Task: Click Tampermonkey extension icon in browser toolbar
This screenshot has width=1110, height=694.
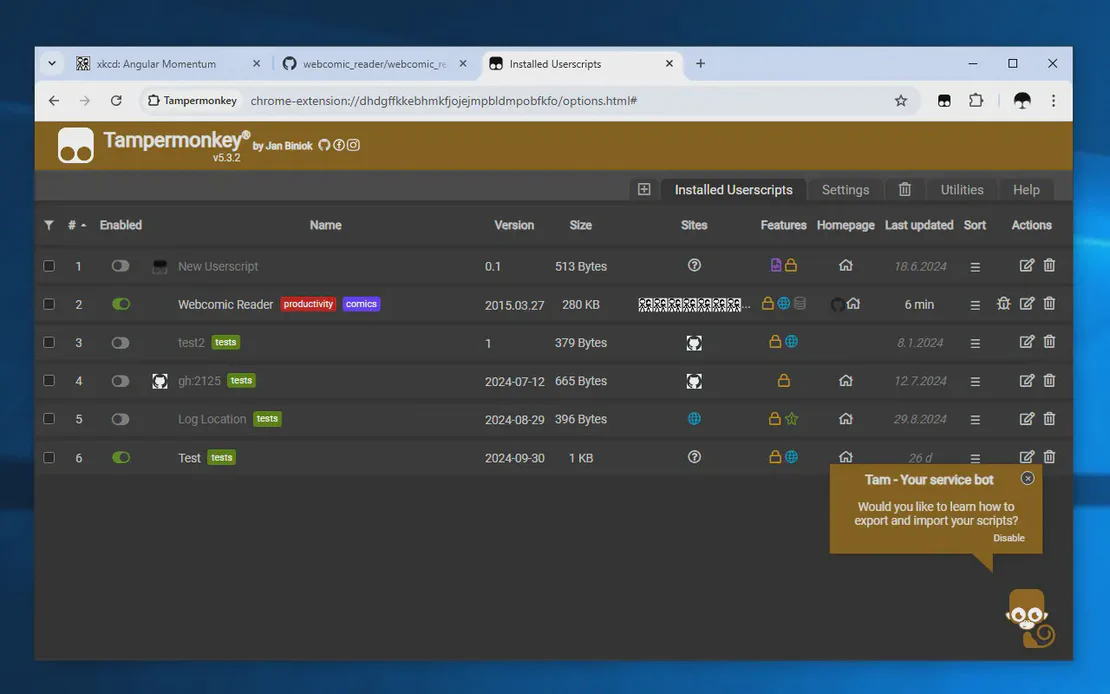Action: tap(944, 101)
